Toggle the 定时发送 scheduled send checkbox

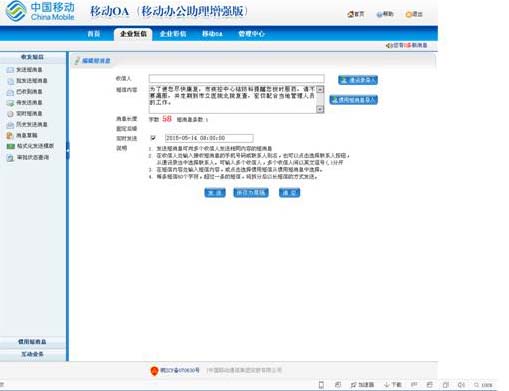click(x=153, y=138)
